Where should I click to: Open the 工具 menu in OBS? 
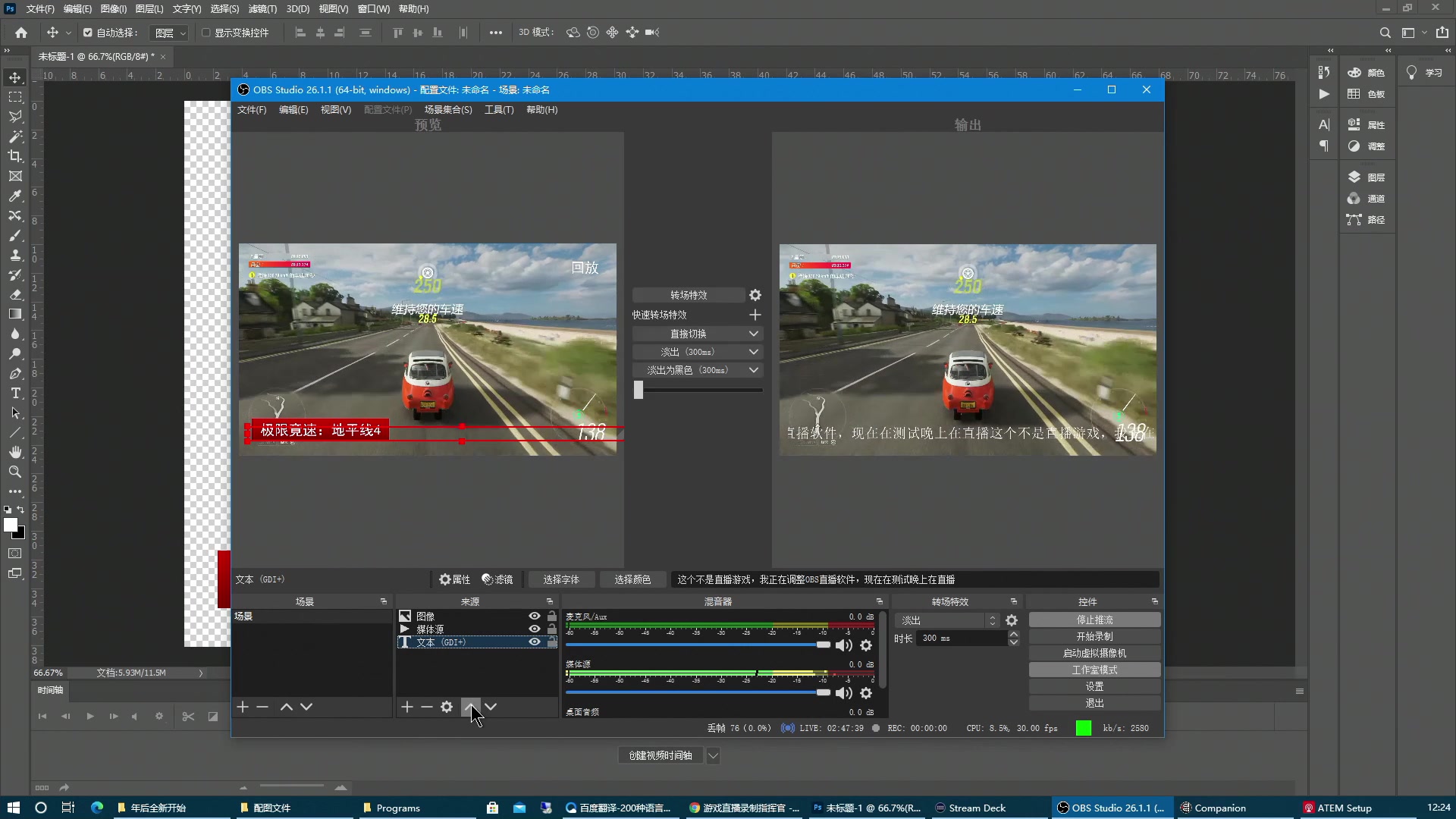pos(498,109)
